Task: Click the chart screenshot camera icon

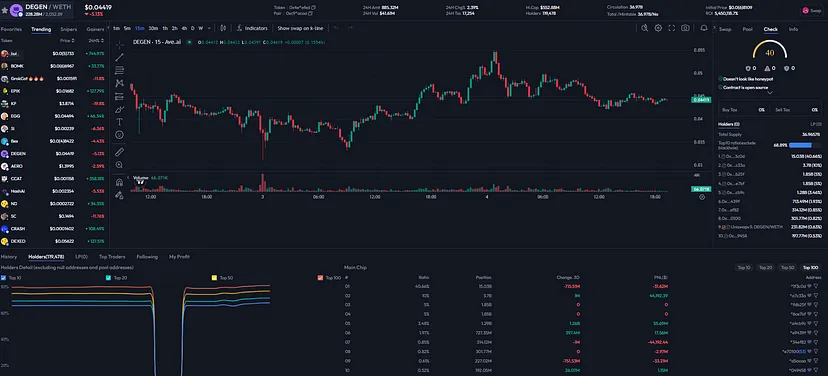Action: 685,28
